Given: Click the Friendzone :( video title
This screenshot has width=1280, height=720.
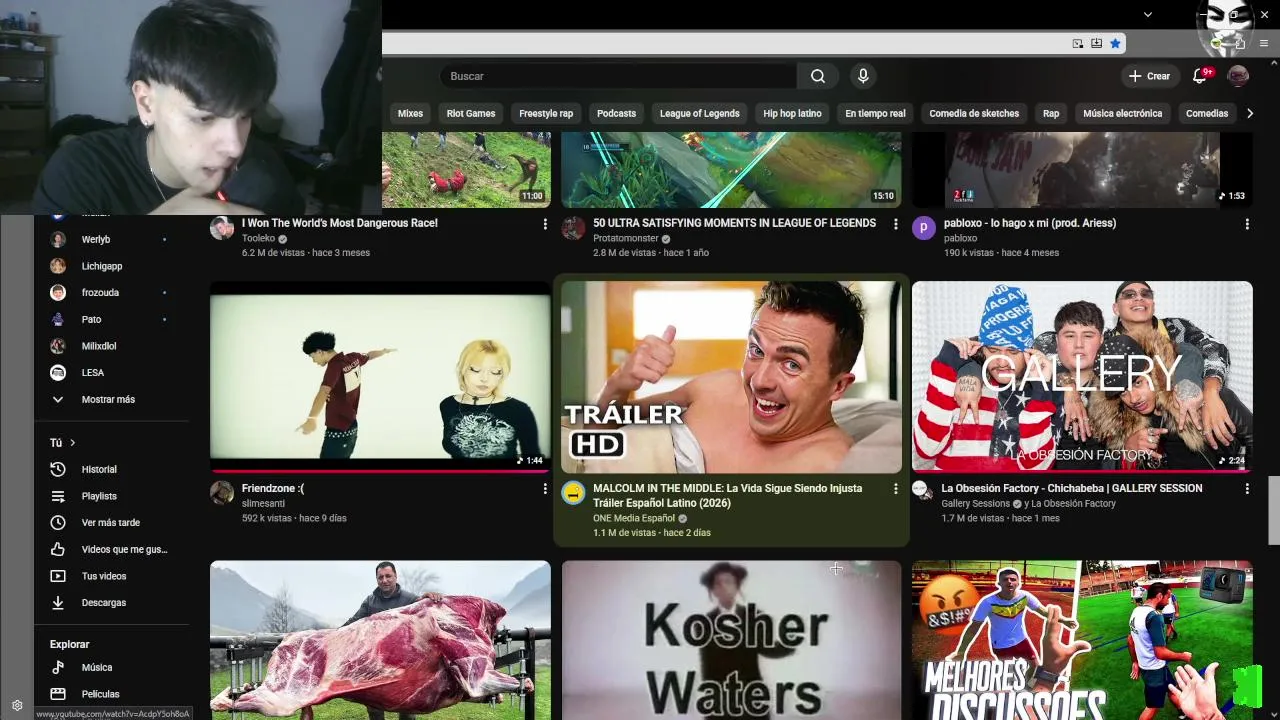Looking at the screenshot, I should (273, 489).
